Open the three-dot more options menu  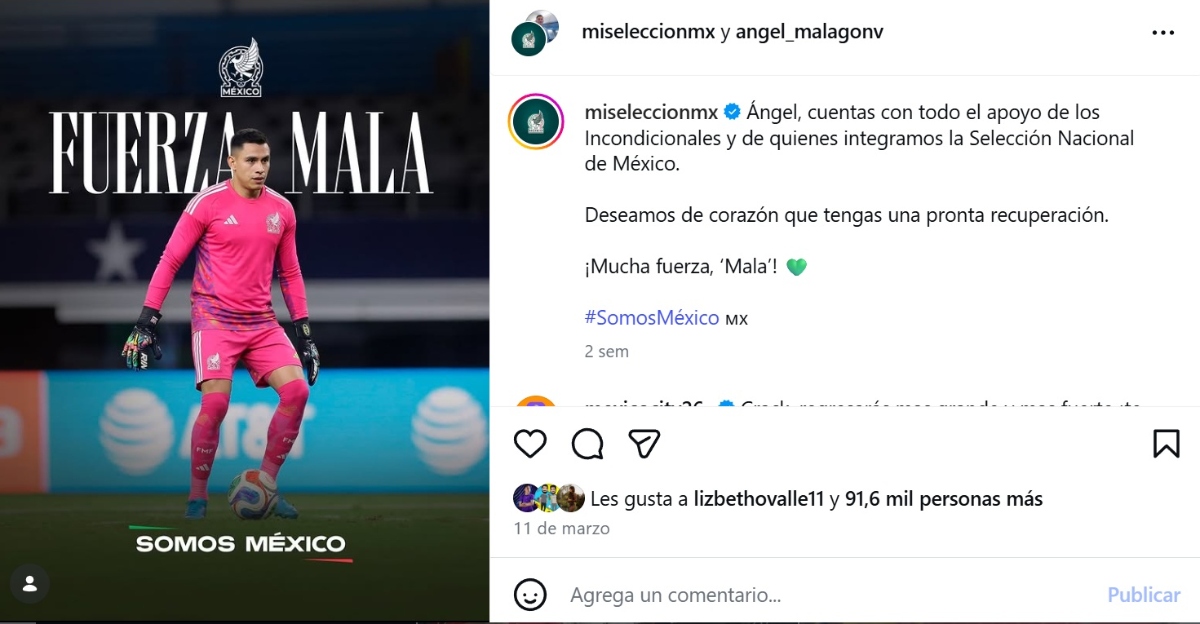tap(1163, 32)
